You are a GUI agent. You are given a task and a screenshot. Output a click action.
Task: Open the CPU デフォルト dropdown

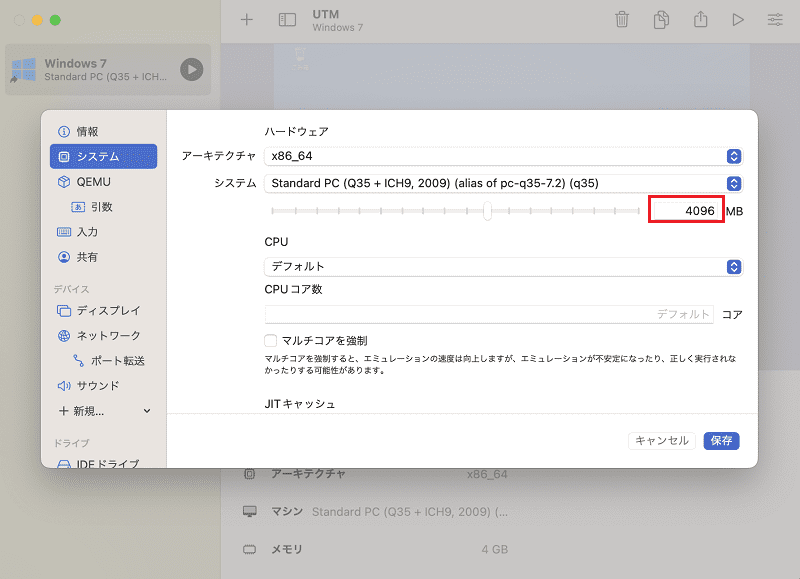tap(503, 266)
